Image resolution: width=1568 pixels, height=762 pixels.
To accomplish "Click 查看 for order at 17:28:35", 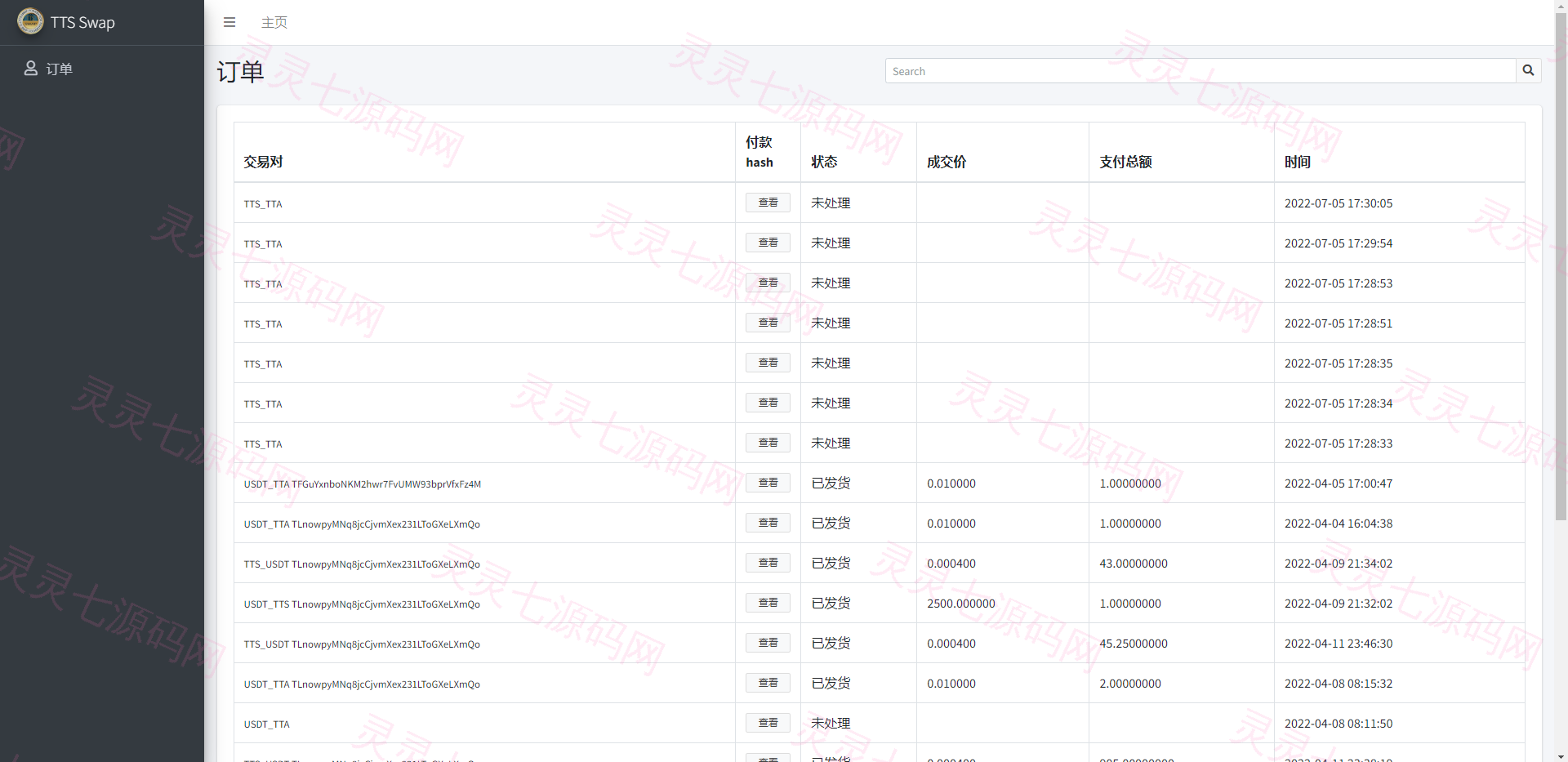I will pos(768,363).
